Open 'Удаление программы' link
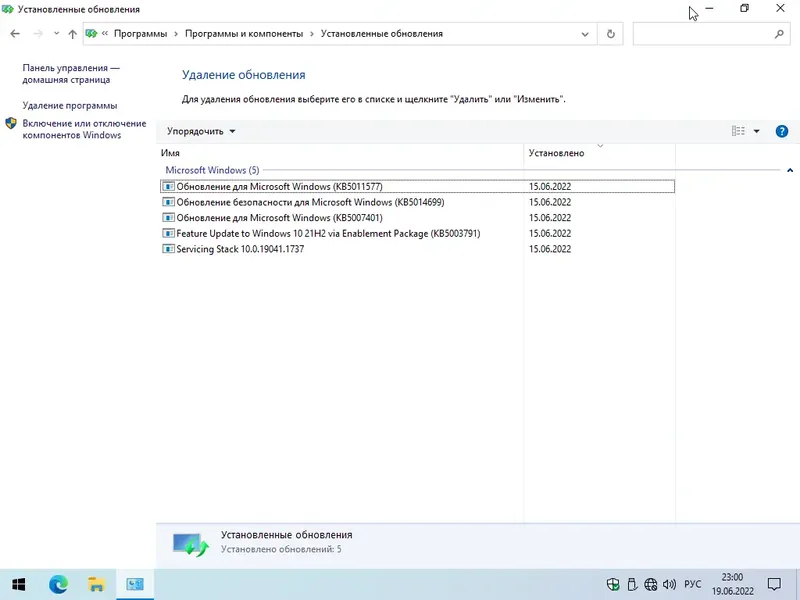 [x=70, y=106]
